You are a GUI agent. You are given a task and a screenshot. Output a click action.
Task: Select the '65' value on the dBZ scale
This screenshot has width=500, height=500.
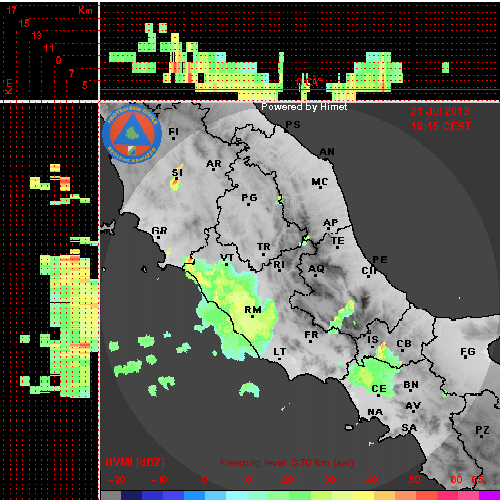(x=477, y=480)
